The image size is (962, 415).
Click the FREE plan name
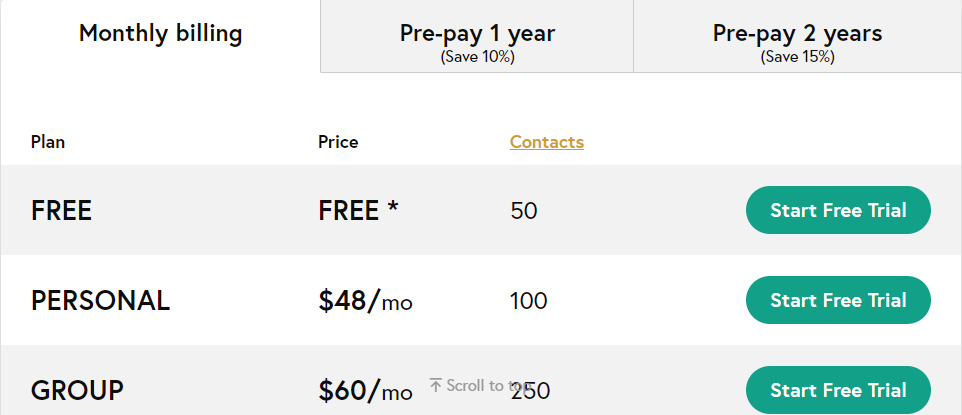[x=61, y=211]
